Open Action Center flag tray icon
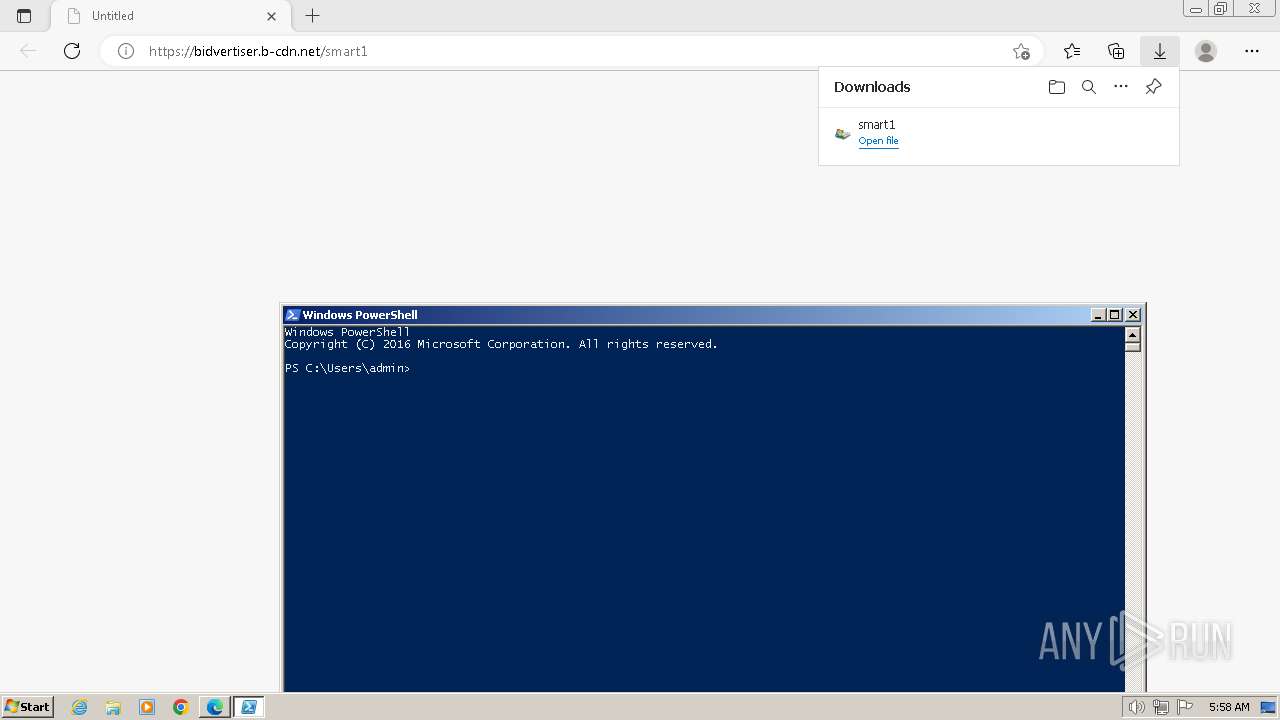 coord(1185,707)
